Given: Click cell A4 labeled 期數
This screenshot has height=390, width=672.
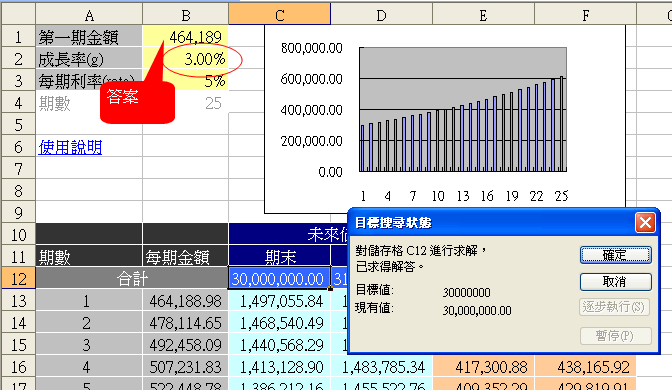Looking at the screenshot, I should coord(89,103).
